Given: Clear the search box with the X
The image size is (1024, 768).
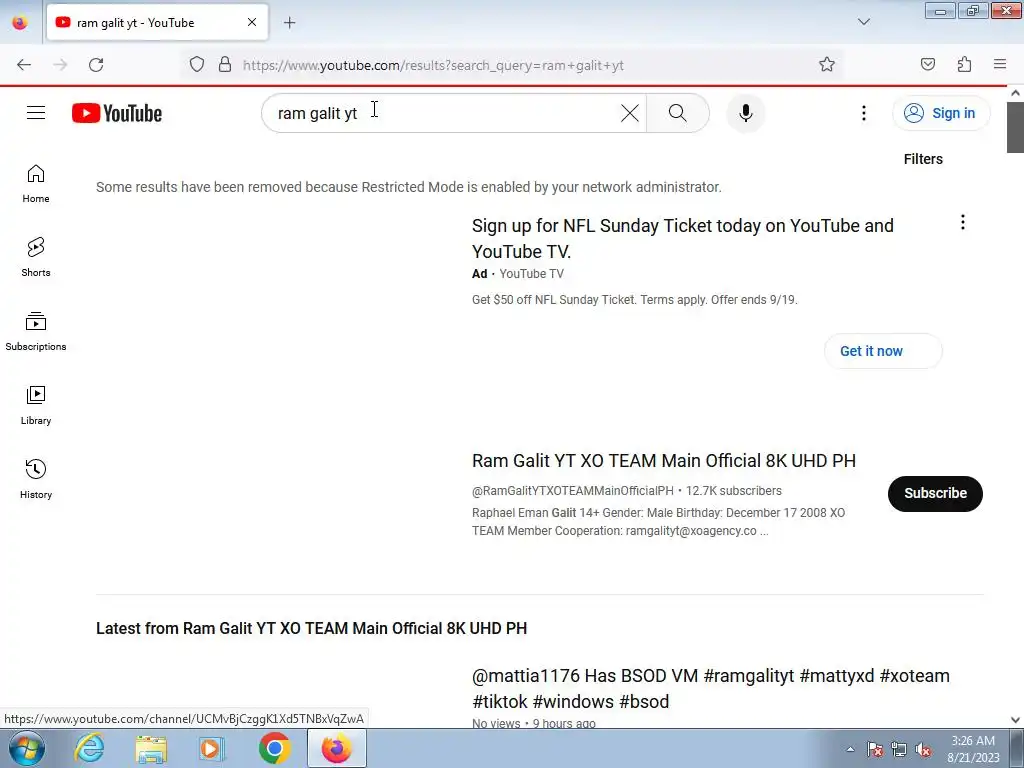Looking at the screenshot, I should coord(630,113).
